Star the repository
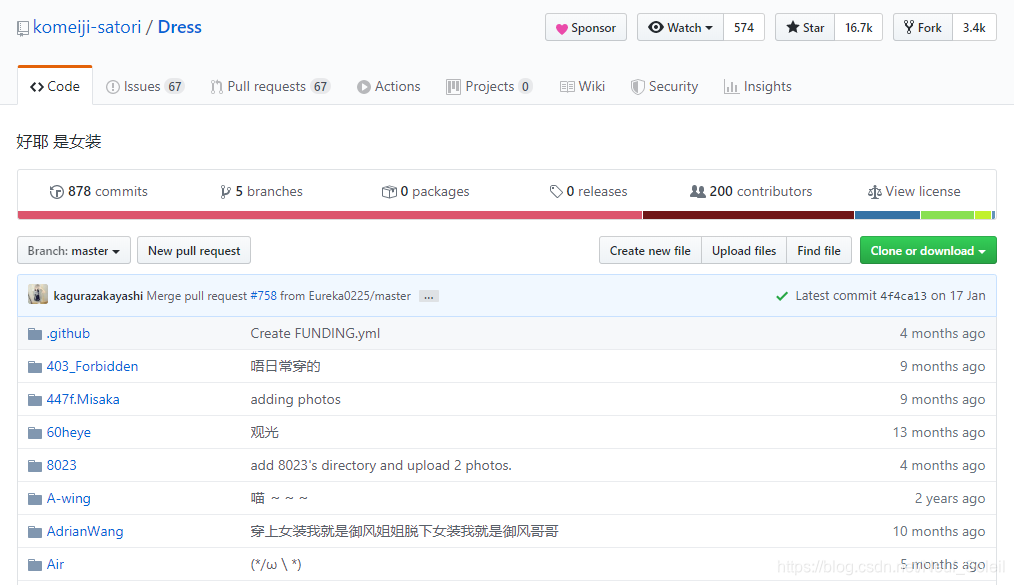This screenshot has height=585, width=1014. pyautogui.click(x=805, y=27)
